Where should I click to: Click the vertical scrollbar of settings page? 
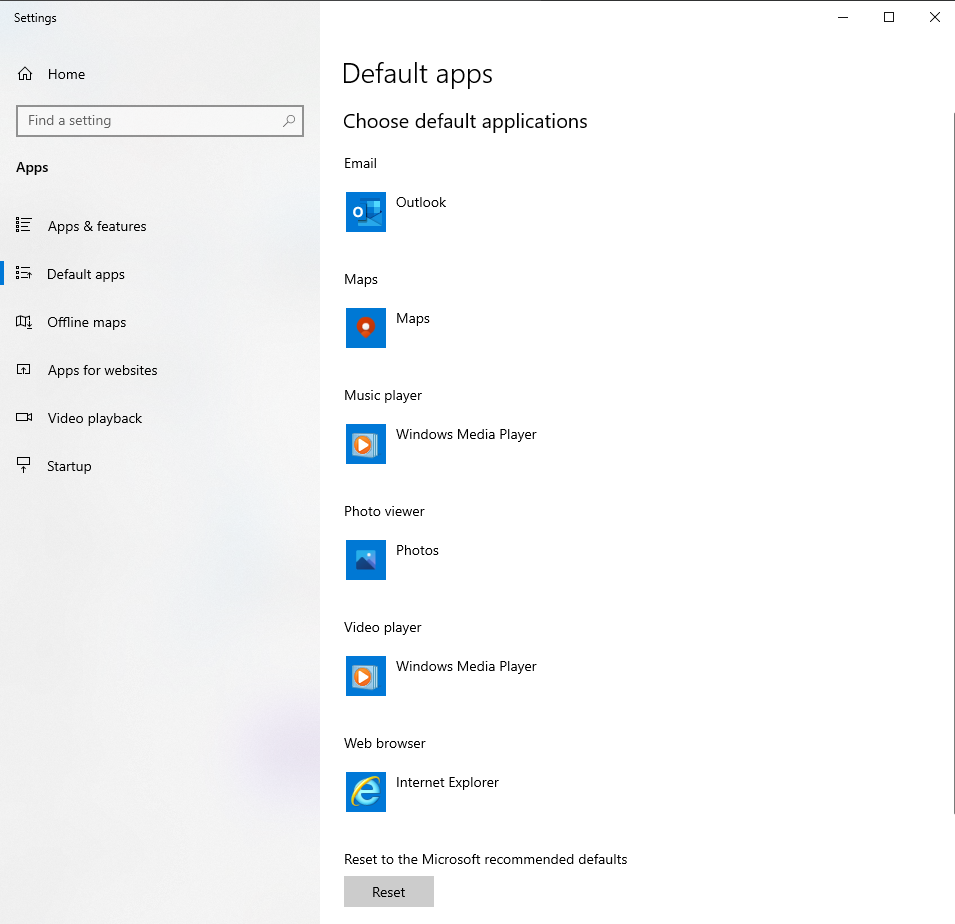[x=953, y=463]
